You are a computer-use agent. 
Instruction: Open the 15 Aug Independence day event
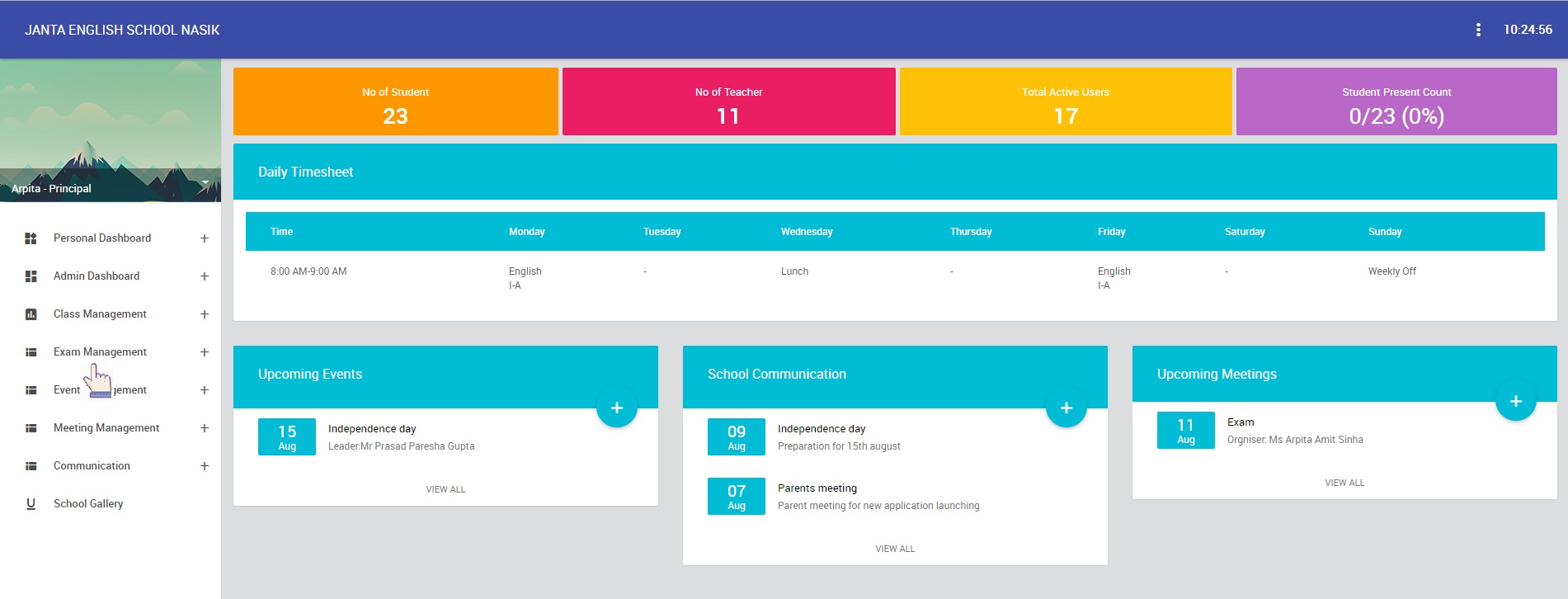coord(372,429)
